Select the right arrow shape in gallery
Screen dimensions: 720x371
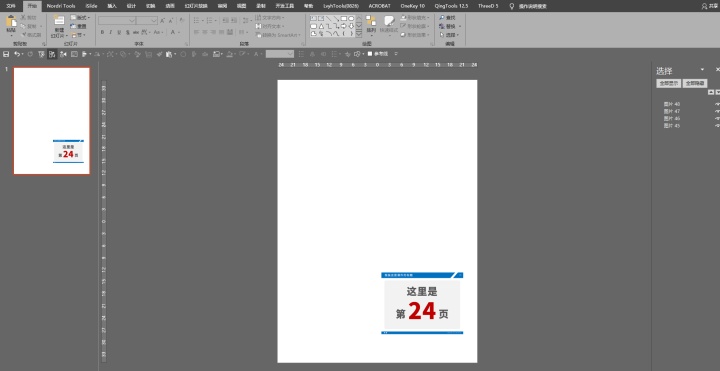point(343,26)
